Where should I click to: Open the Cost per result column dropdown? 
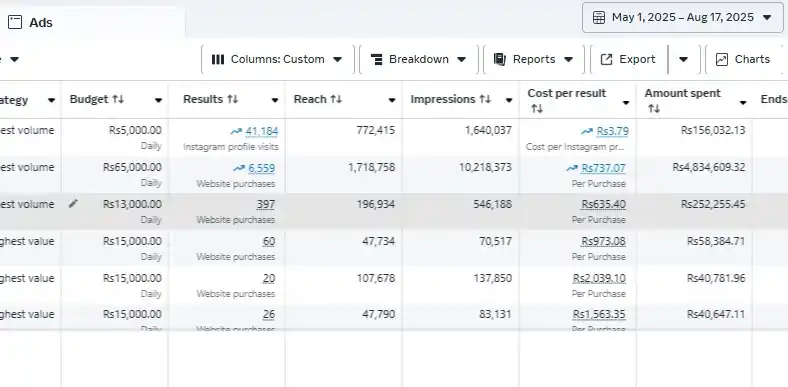(x=626, y=103)
